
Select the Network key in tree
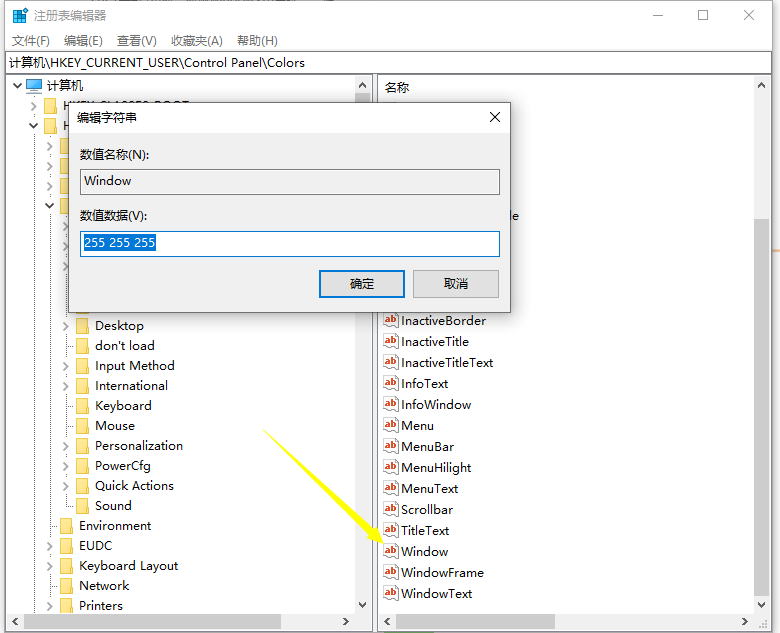pos(104,586)
